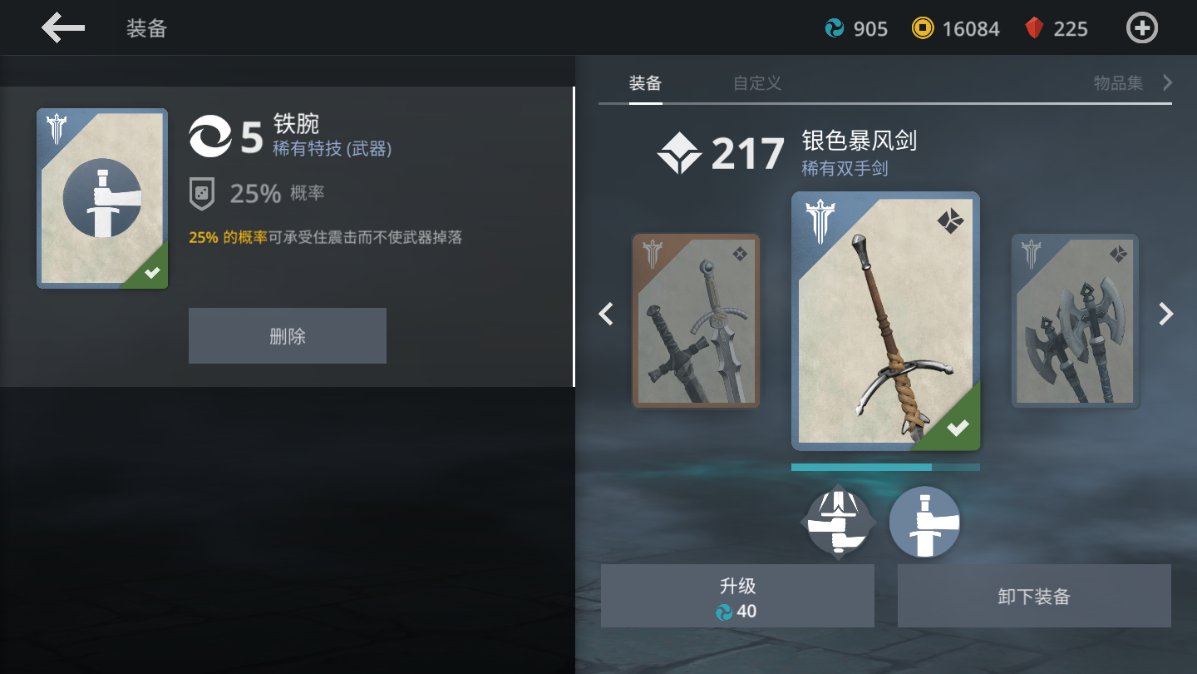
Task: Select the sword-grip perk slot icon
Action: coord(924,522)
